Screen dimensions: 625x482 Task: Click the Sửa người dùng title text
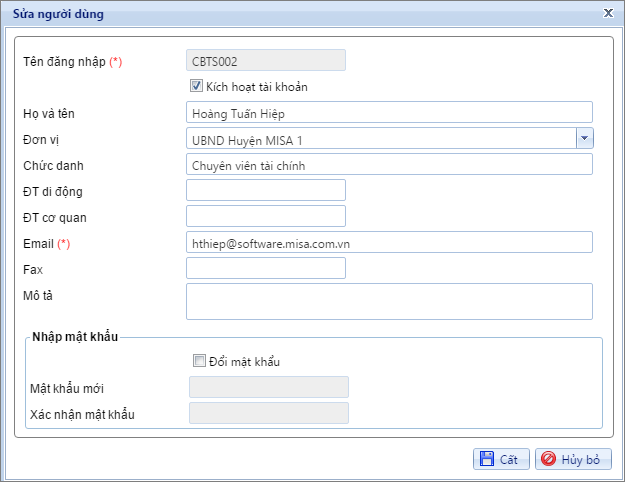pyautogui.click(x=58, y=14)
